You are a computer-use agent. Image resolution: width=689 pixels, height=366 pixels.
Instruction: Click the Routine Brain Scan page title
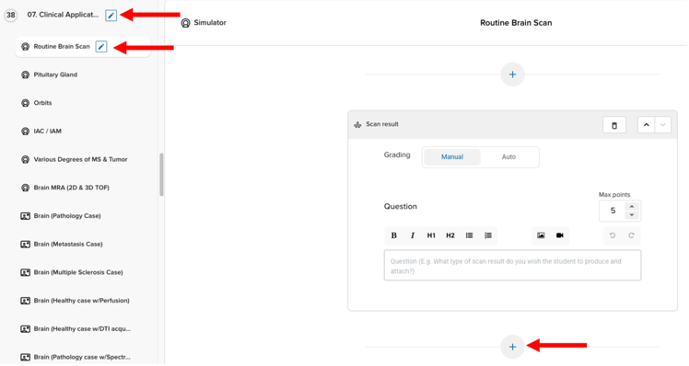click(516, 23)
